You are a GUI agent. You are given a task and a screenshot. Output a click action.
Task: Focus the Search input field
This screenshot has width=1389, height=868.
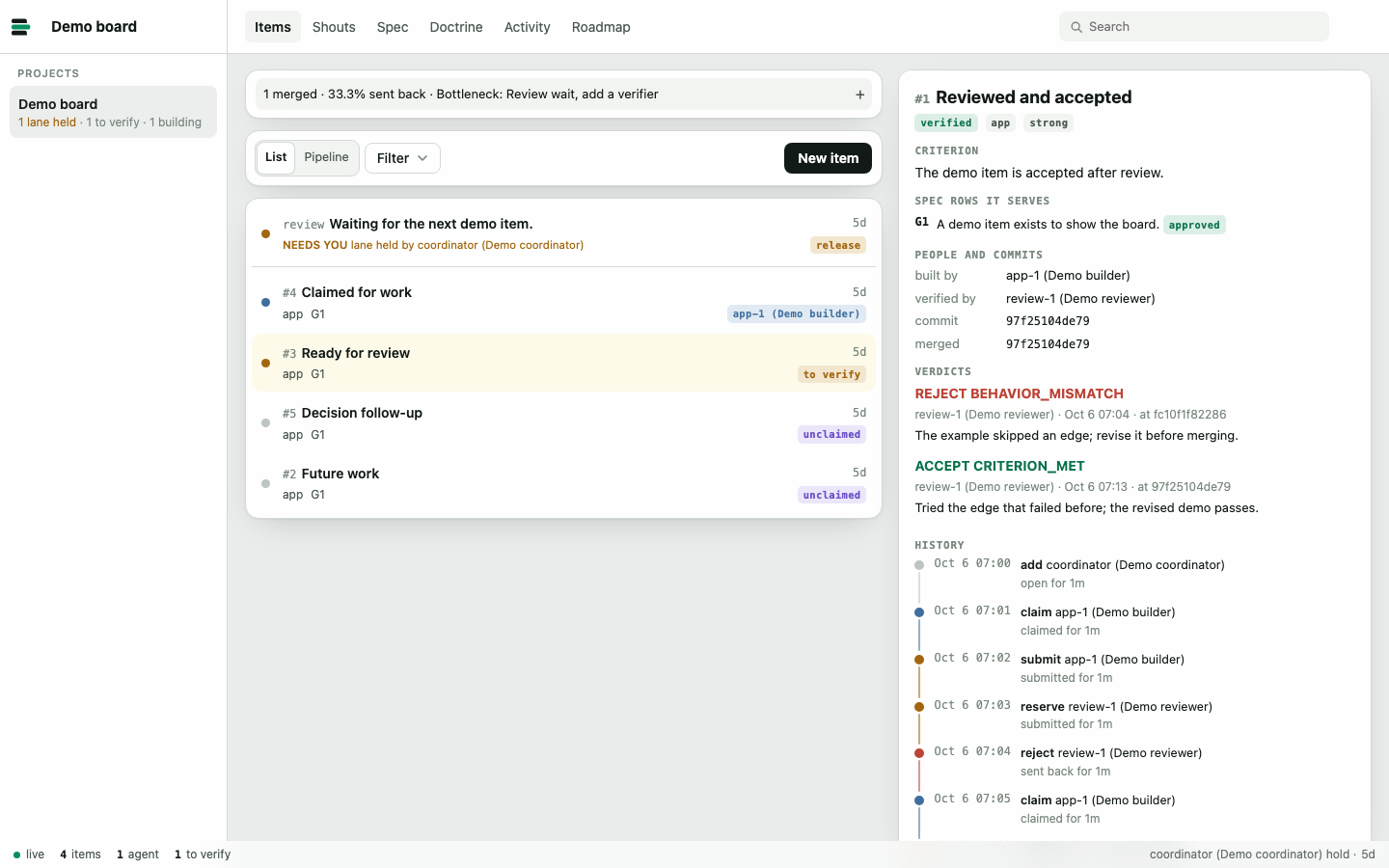[1194, 27]
